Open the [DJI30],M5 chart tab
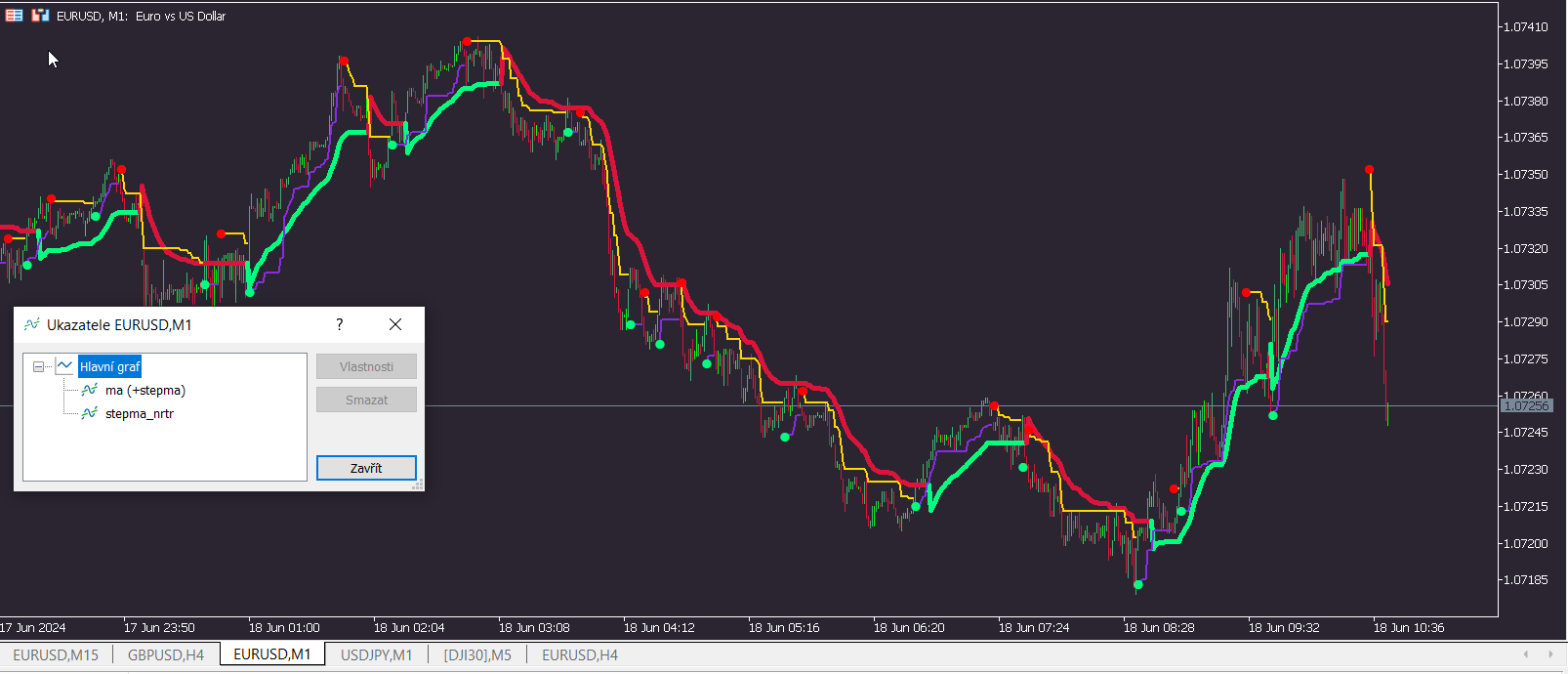The height and width of the screenshot is (674, 1568). pos(477,654)
